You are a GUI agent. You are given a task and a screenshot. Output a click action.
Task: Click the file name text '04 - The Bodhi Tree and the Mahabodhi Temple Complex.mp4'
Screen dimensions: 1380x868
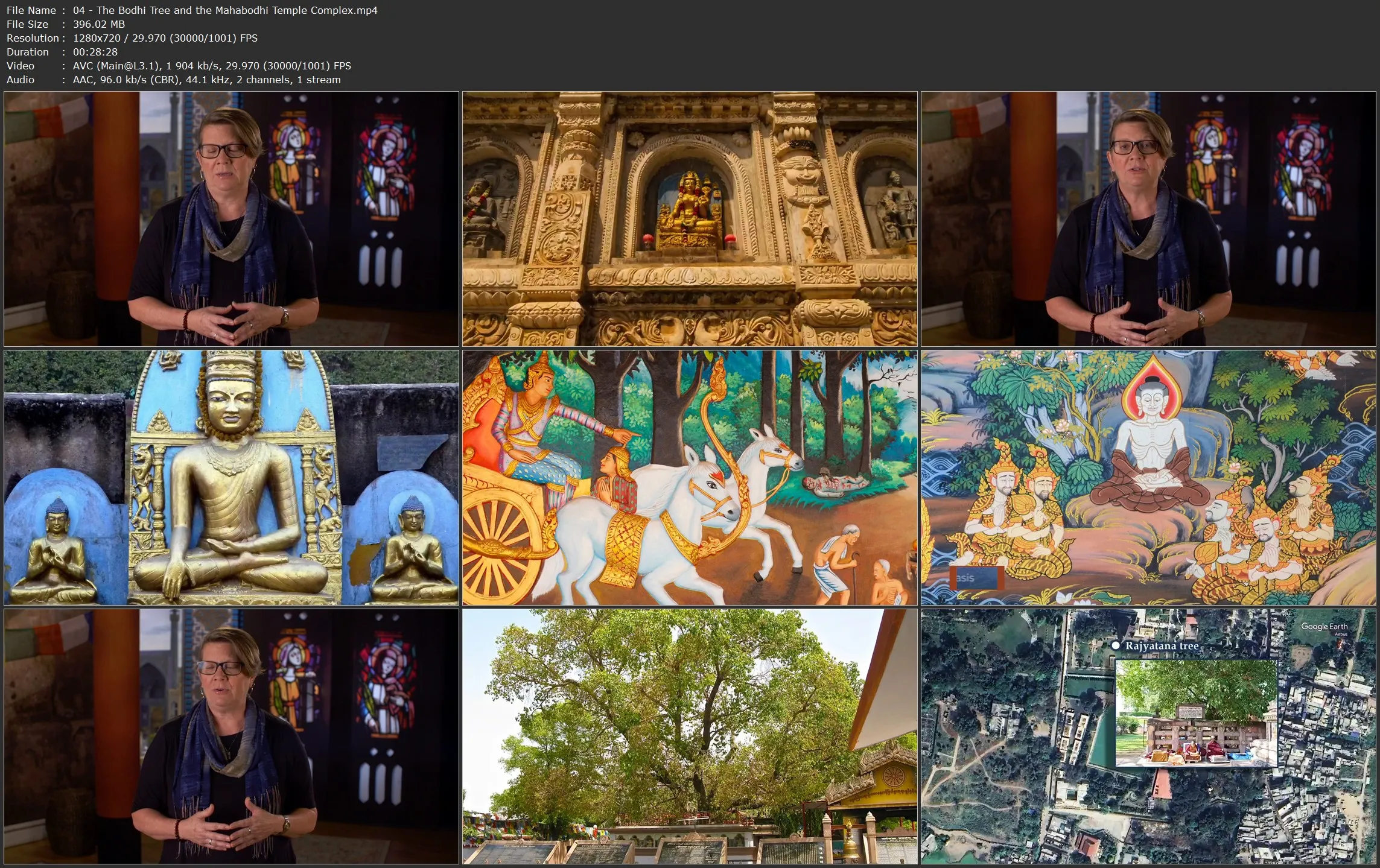[225, 10]
